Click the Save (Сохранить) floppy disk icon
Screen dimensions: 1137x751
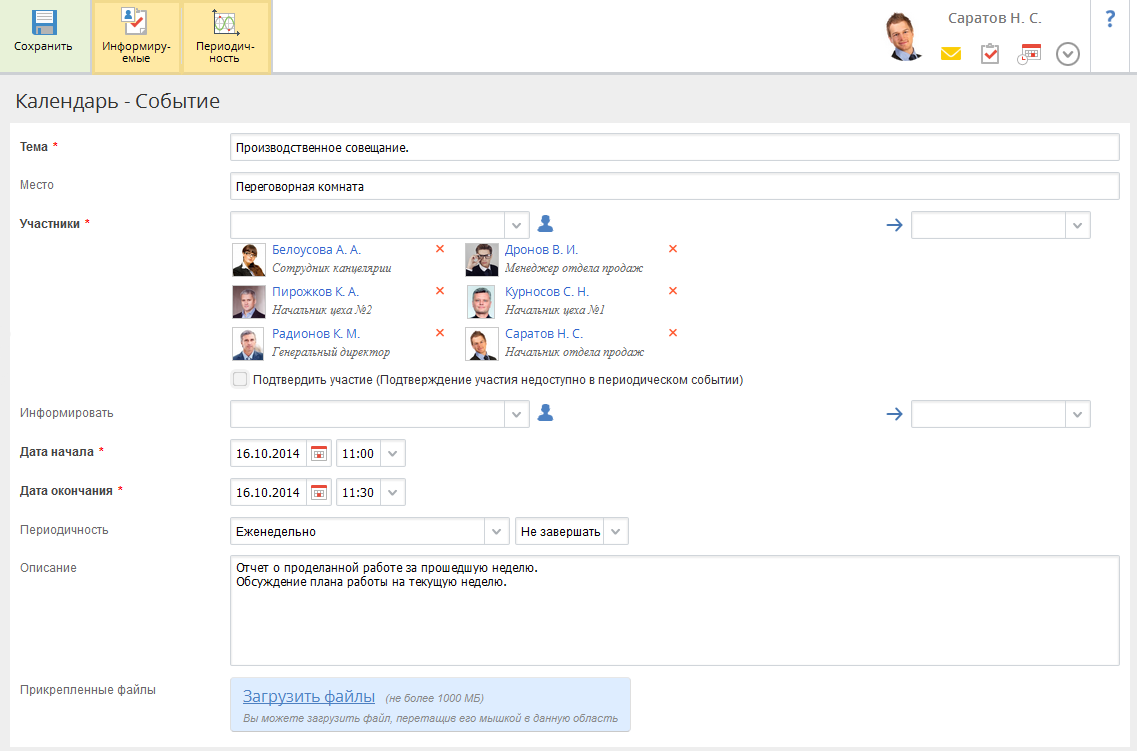click(x=44, y=24)
